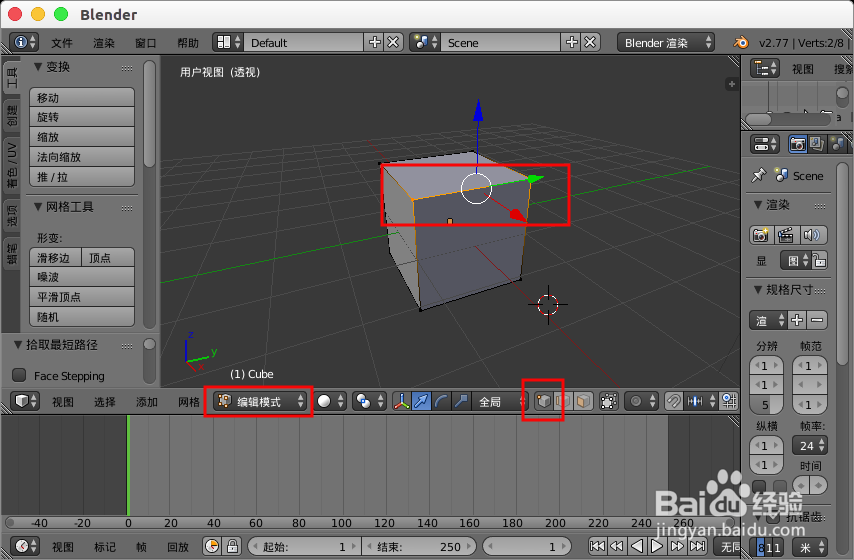Add a new screen layout next to Default

pos(375,42)
